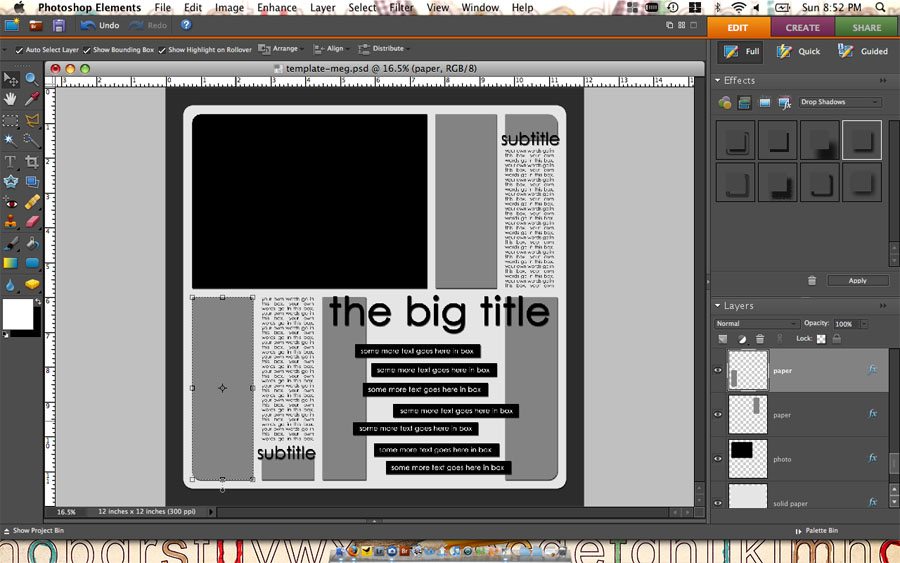The width and height of the screenshot is (900, 563).
Task: Switch to the CREATE tab
Action: [802, 28]
